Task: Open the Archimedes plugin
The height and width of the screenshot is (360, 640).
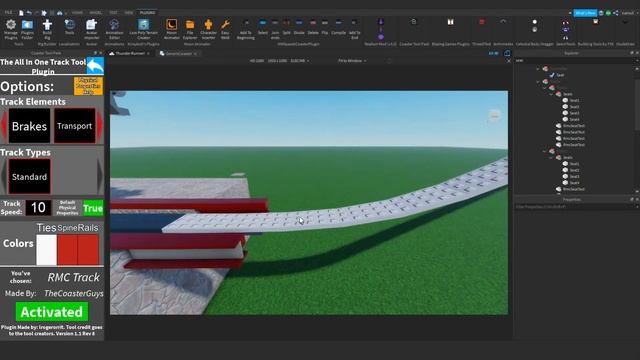Action: pyautogui.click(x=503, y=22)
